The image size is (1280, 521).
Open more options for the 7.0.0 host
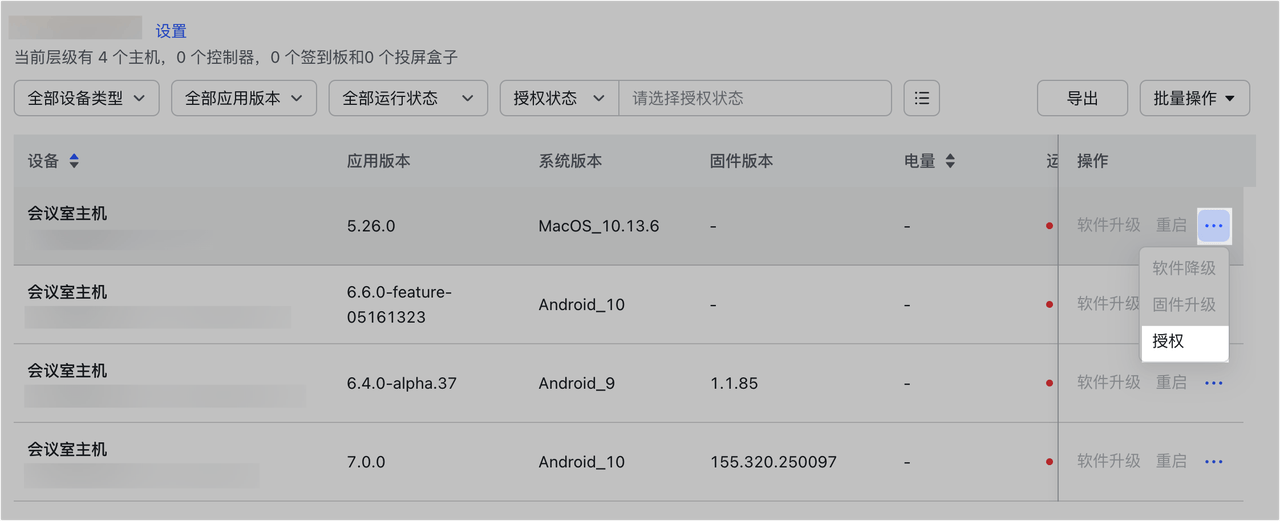pos(1214,461)
